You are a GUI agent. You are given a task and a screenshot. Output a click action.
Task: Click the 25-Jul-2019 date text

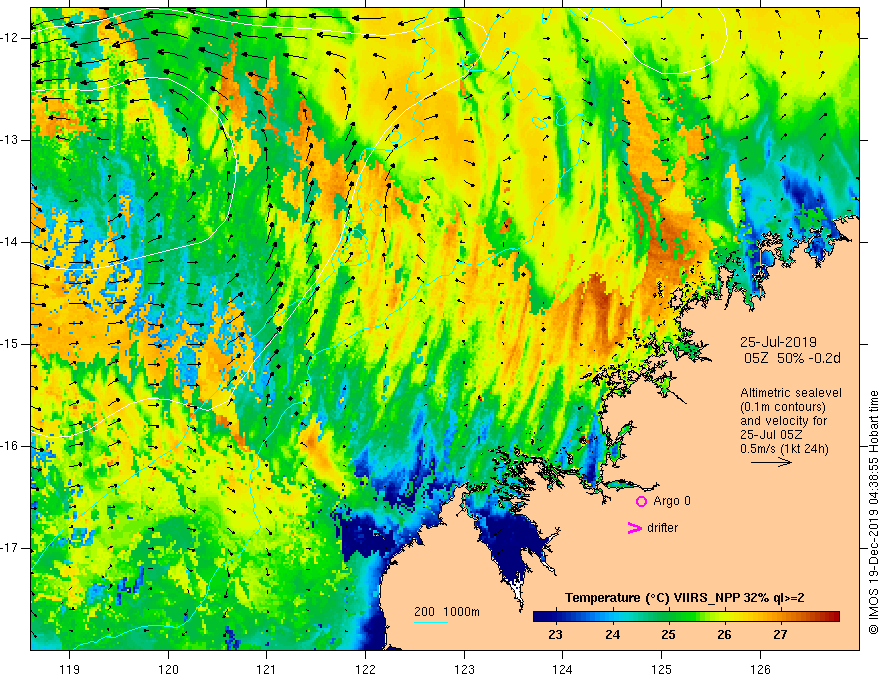778,342
